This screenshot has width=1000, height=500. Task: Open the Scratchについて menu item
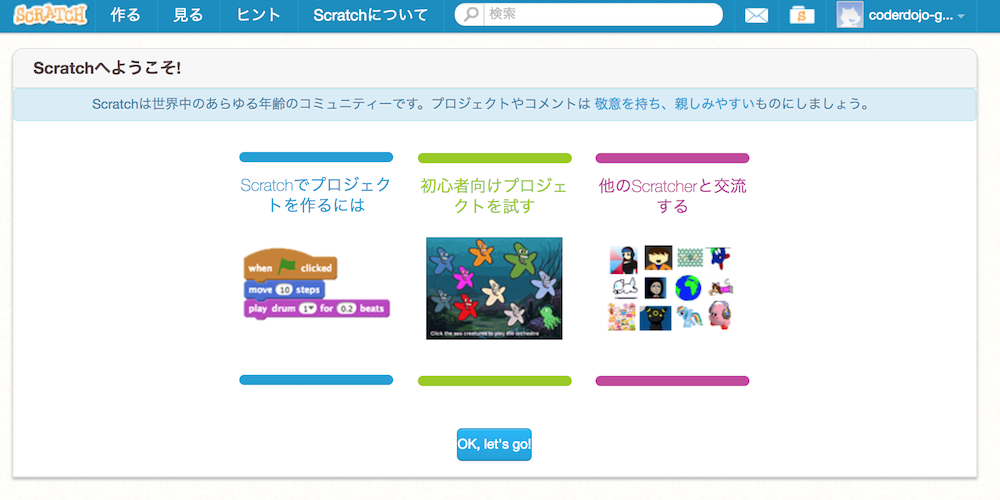point(371,15)
